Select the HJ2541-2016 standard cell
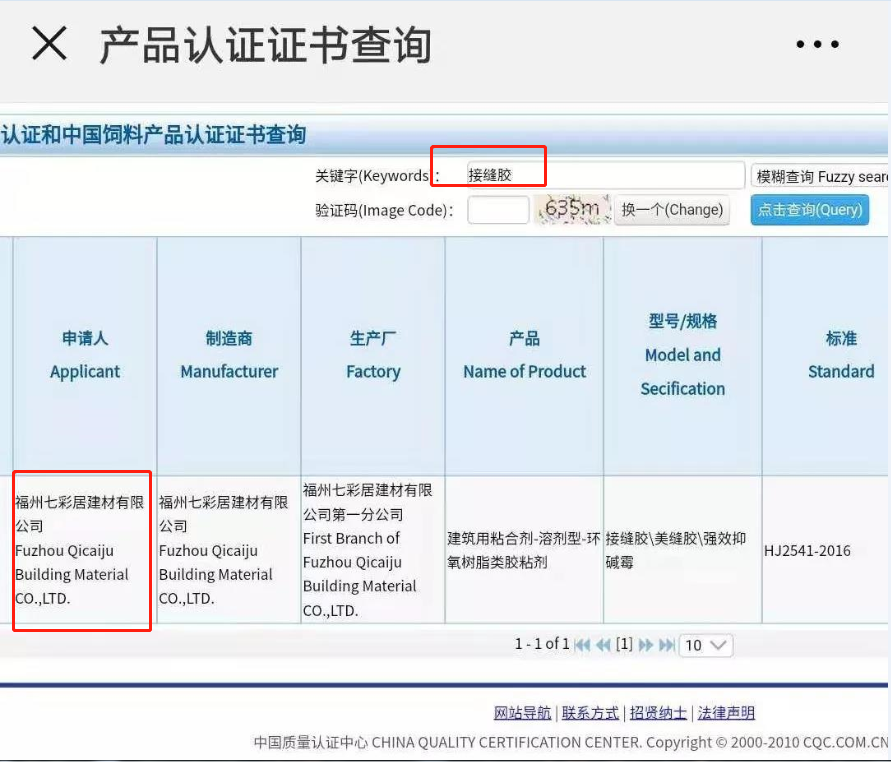The image size is (891, 762). tap(826, 550)
